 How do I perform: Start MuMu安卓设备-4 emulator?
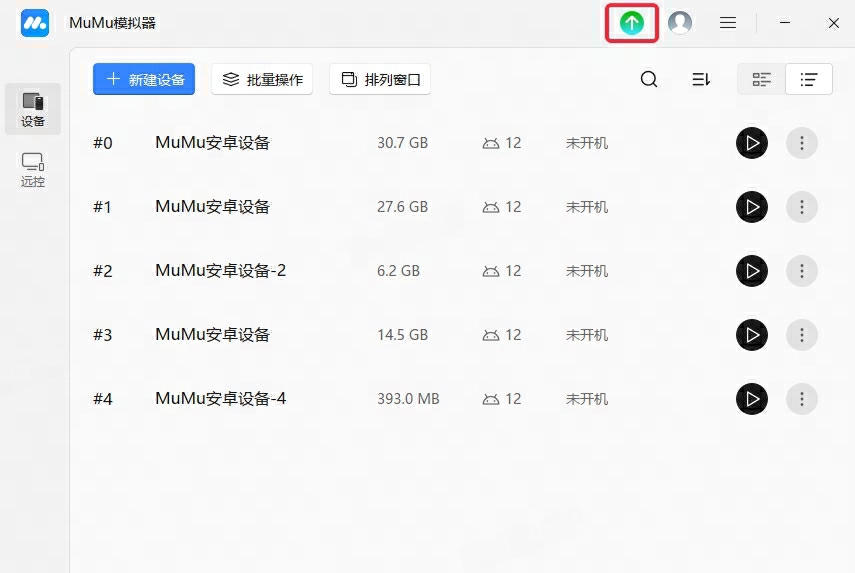[x=752, y=399]
